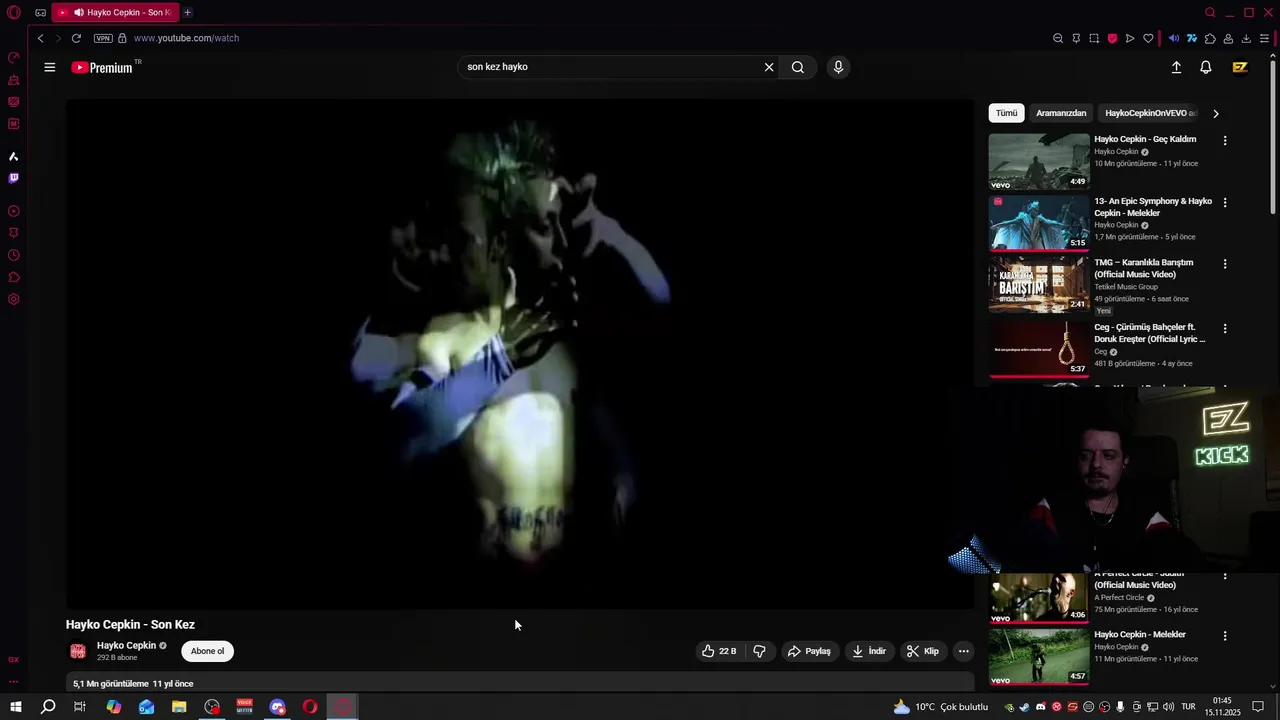Open 'TMG – Karanlıkla Barıştım' thumbnail
This screenshot has width=1280, height=720.
pos(1039,284)
